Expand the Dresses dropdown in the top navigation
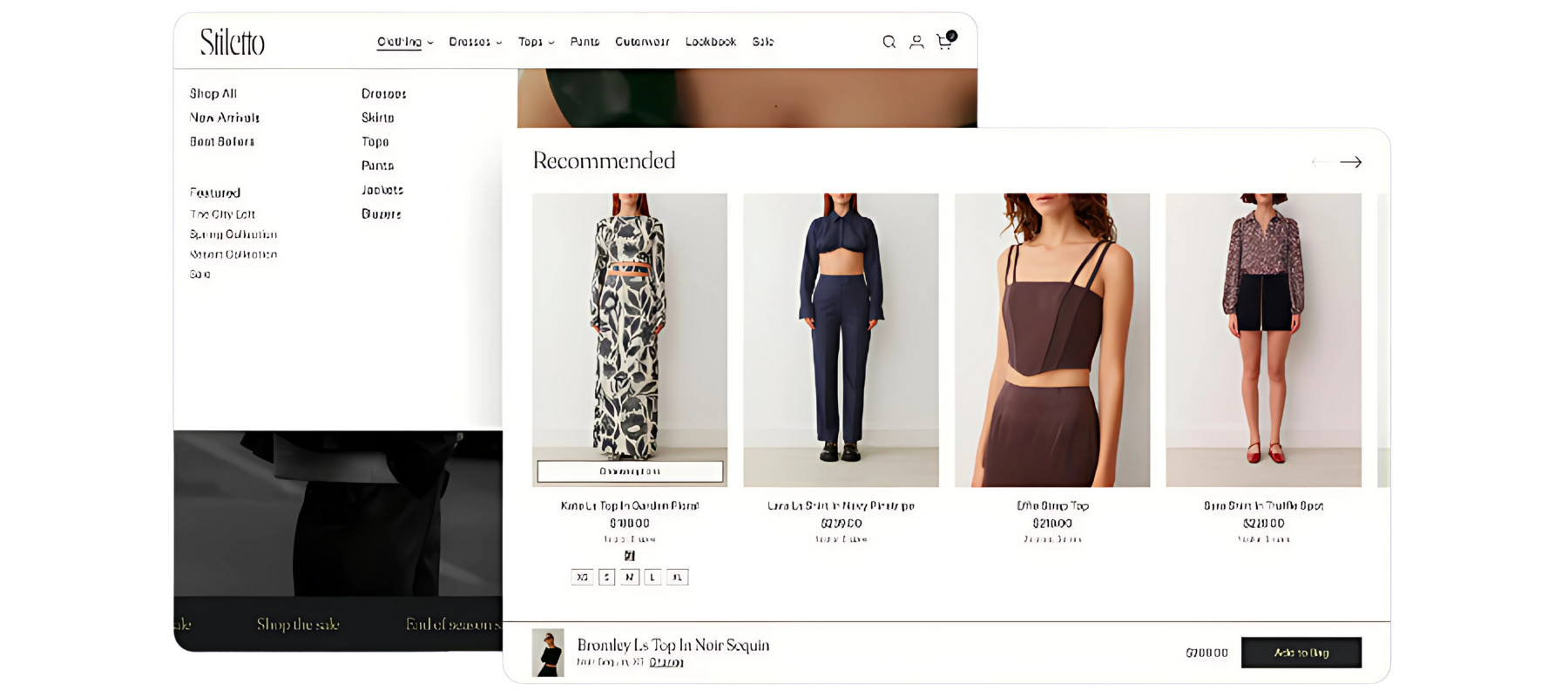This screenshot has height=697, width=1568. (475, 42)
